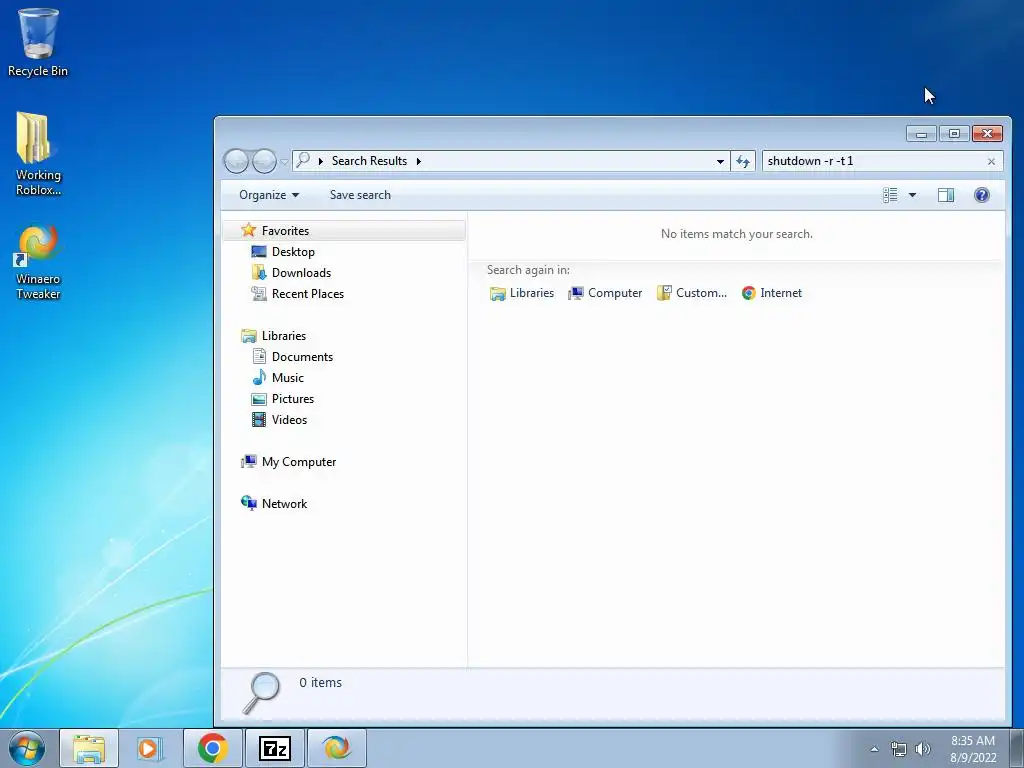Click the large magnifier icon in details pane
This screenshot has height=768, width=1024.
tap(261, 694)
